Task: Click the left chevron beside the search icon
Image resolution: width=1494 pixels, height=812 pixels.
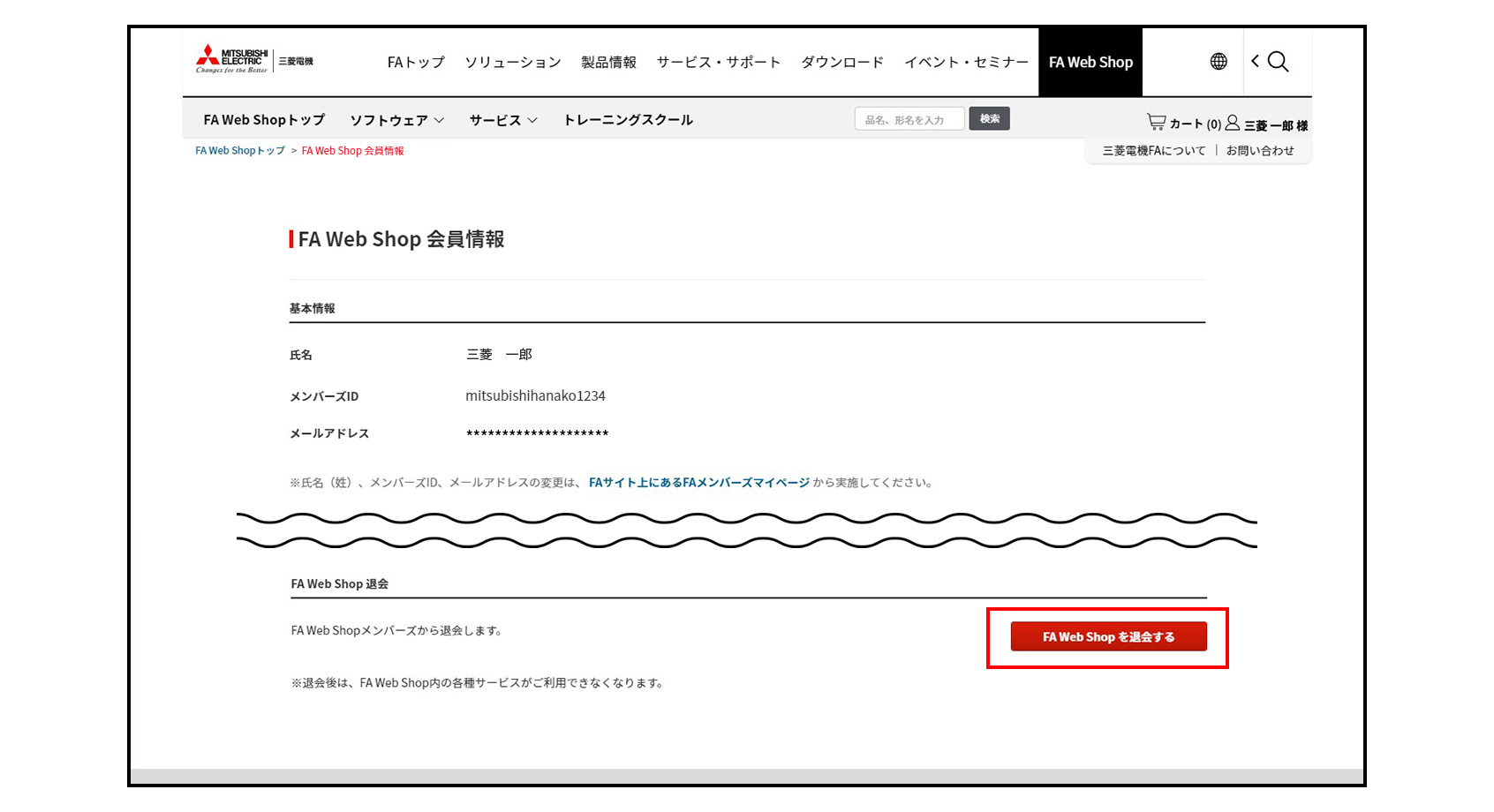Action: tap(1255, 61)
